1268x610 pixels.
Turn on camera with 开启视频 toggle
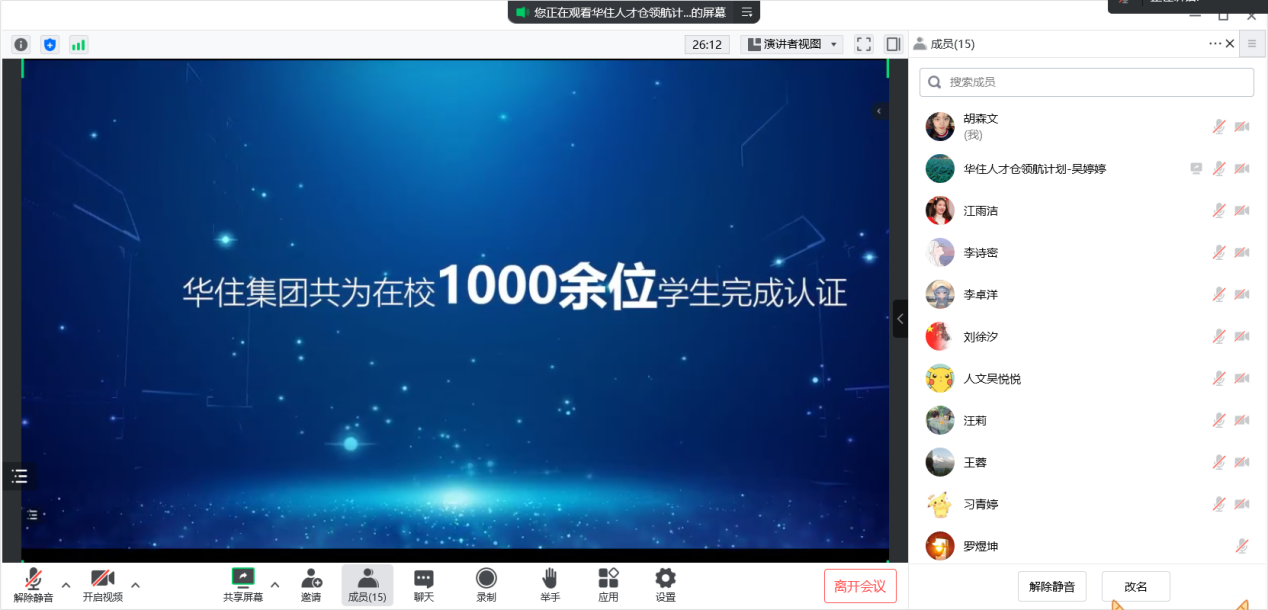(103, 585)
